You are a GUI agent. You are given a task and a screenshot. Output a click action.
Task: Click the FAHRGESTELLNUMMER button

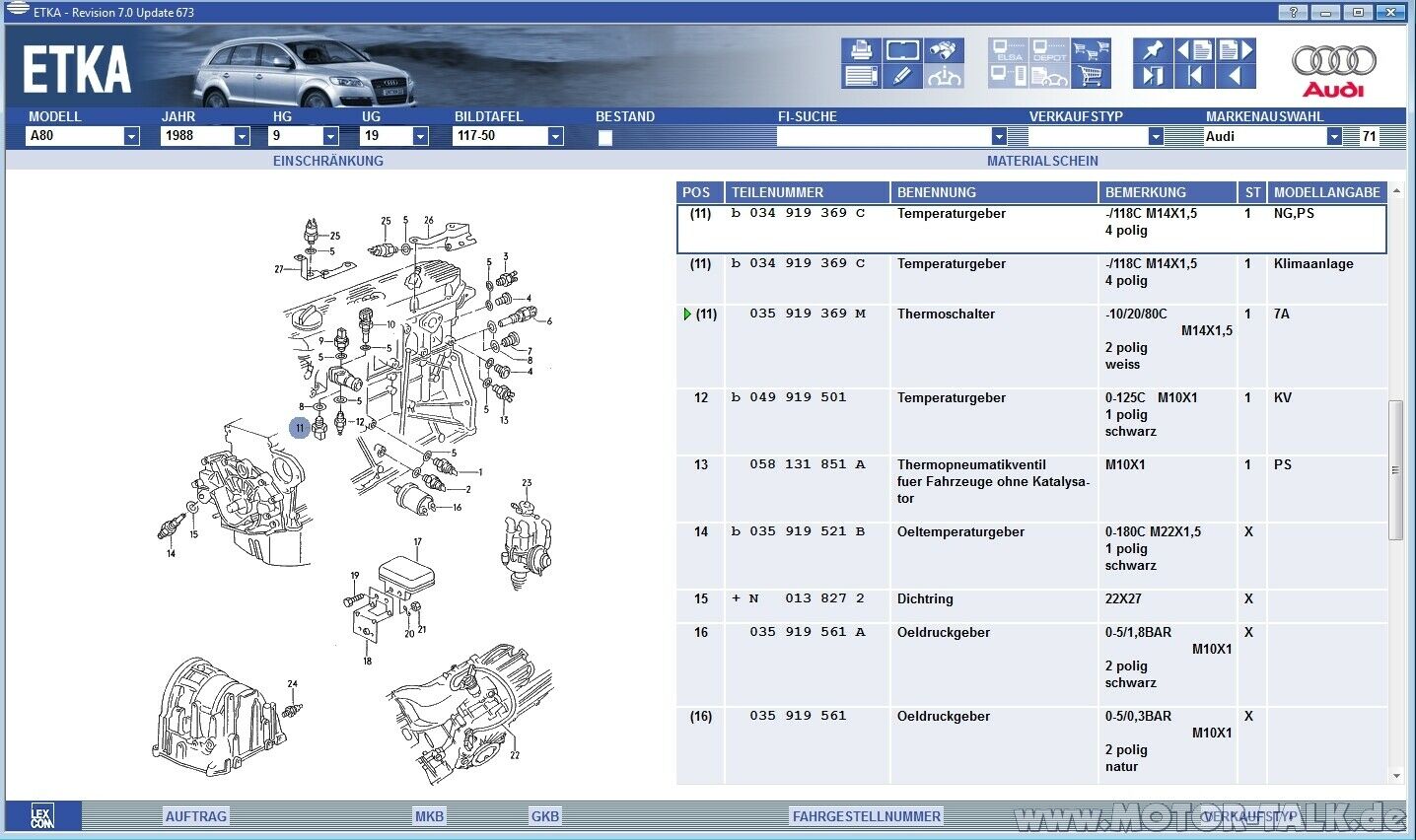point(867,816)
